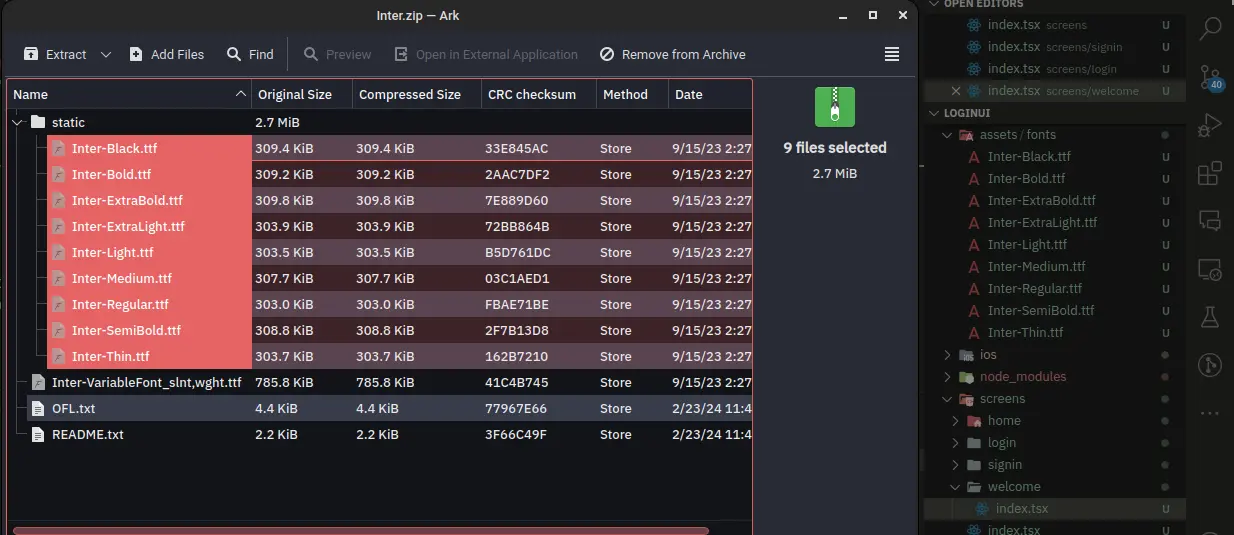Sort by Original Size column header
The height and width of the screenshot is (535, 1234).
click(302, 94)
